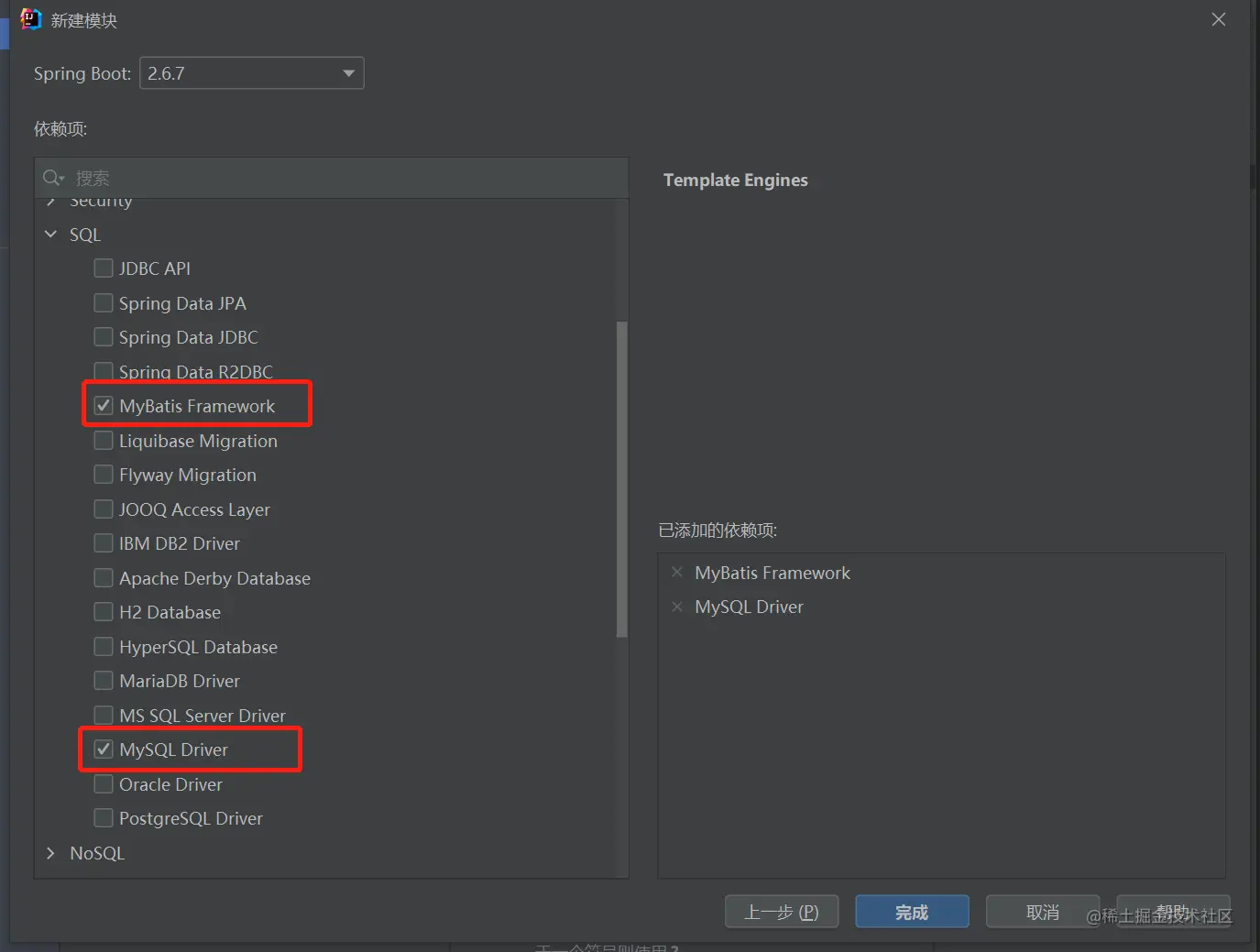
Task: Enable the PostgreSQL Driver checkbox
Action: point(104,818)
